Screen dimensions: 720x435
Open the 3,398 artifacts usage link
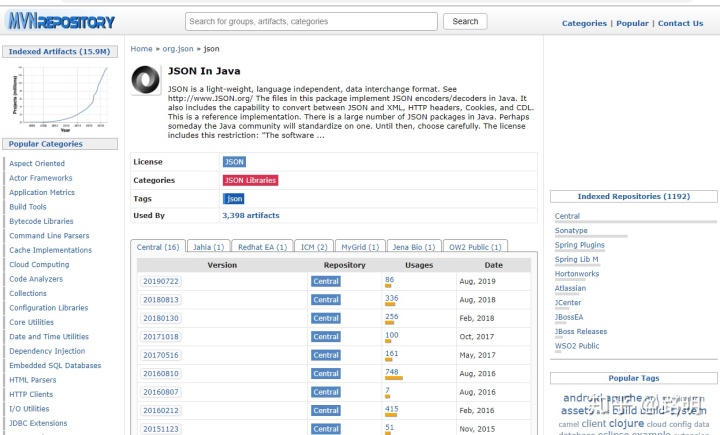click(x=251, y=215)
